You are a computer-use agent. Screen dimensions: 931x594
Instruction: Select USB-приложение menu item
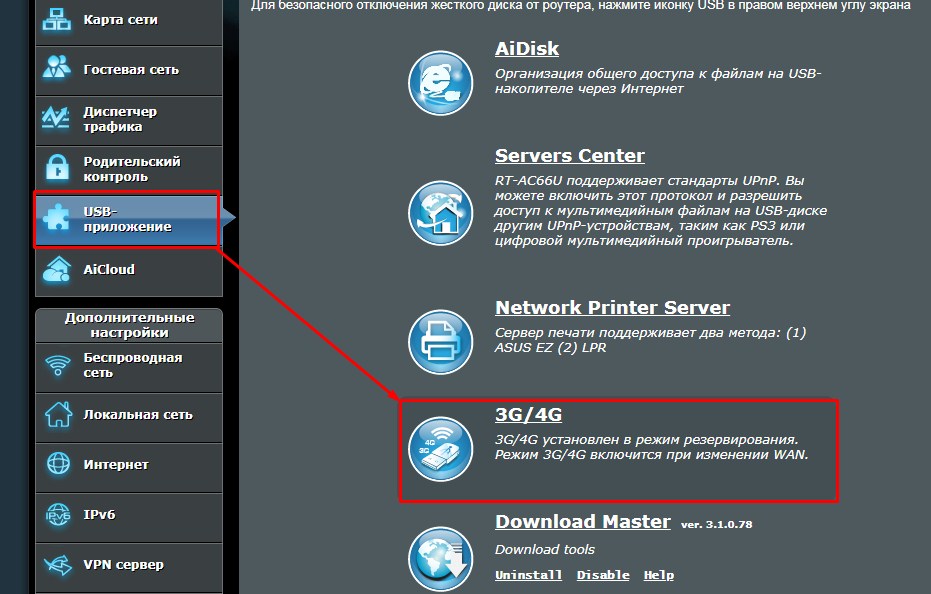click(x=128, y=219)
